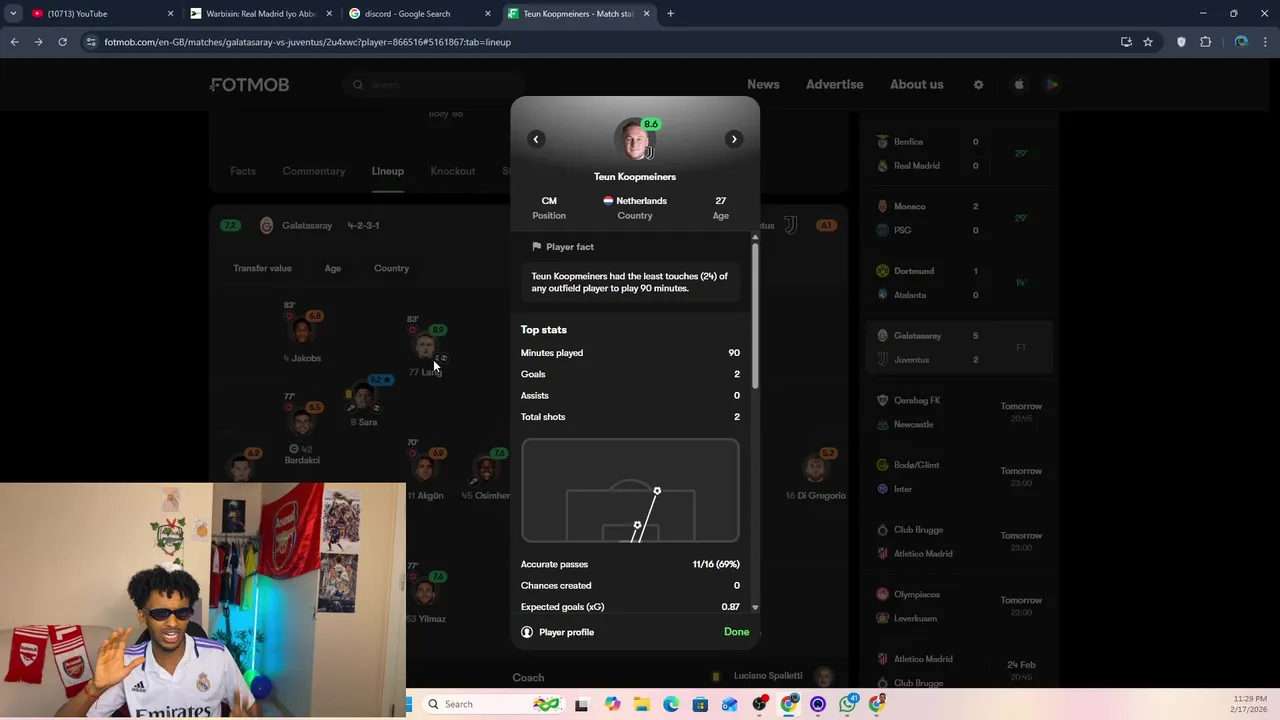Click the green 8.6 rating badge
Image resolution: width=1280 pixels, height=720 pixels.
pyautogui.click(x=651, y=124)
